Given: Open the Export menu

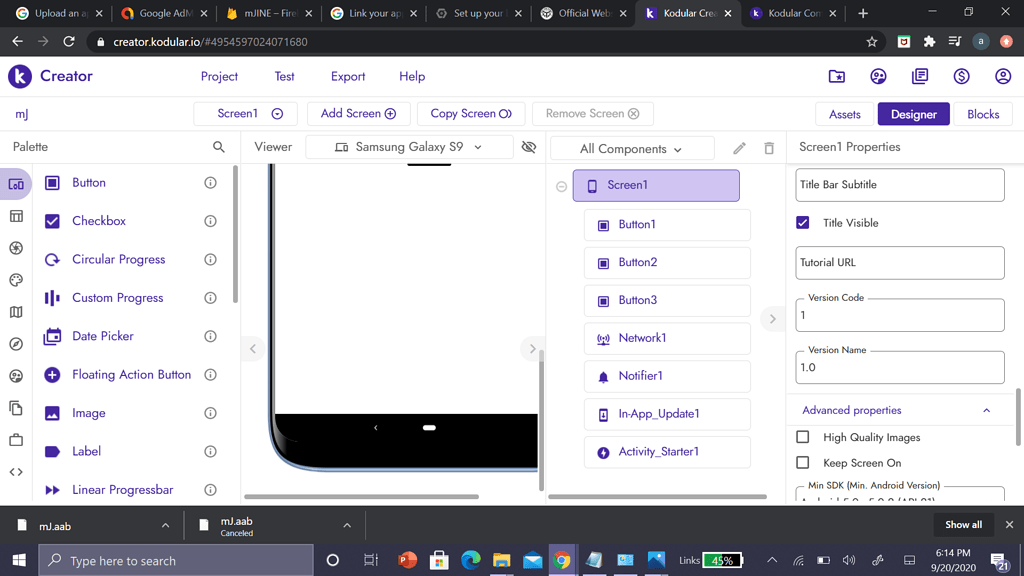Looking at the screenshot, I should coord(348,76).
